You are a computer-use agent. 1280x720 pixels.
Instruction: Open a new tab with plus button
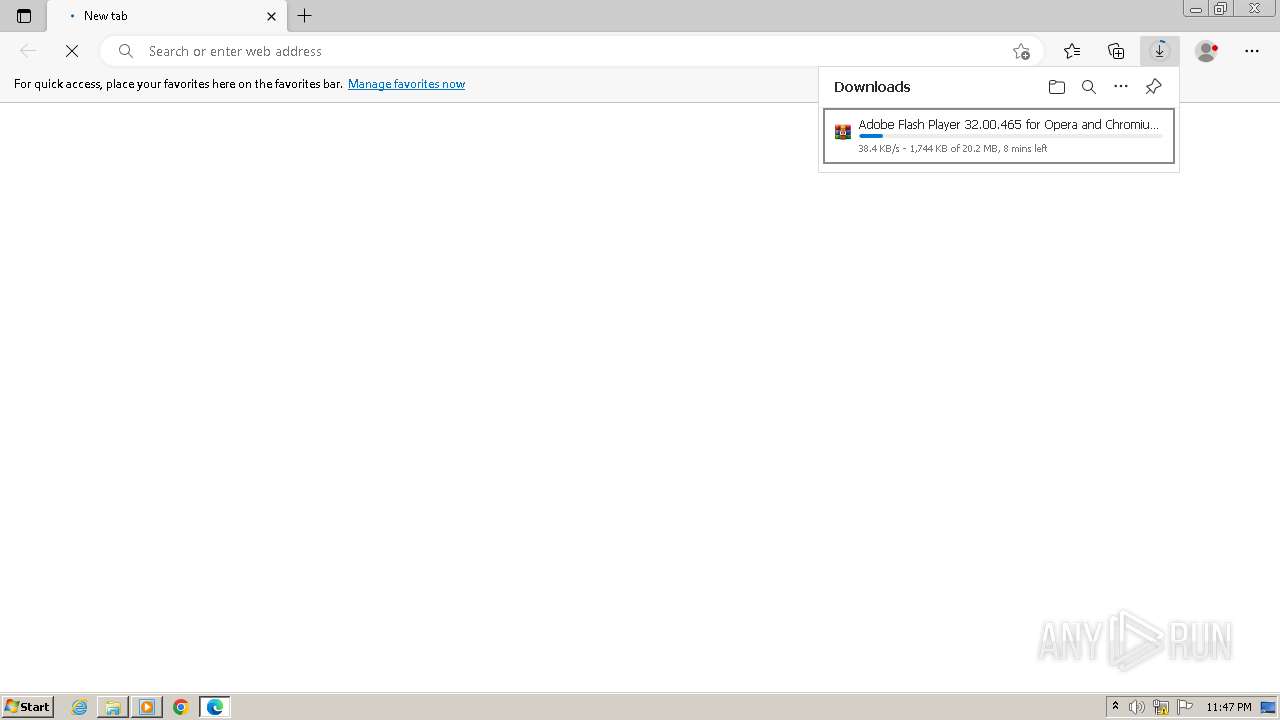click(305, 16)
